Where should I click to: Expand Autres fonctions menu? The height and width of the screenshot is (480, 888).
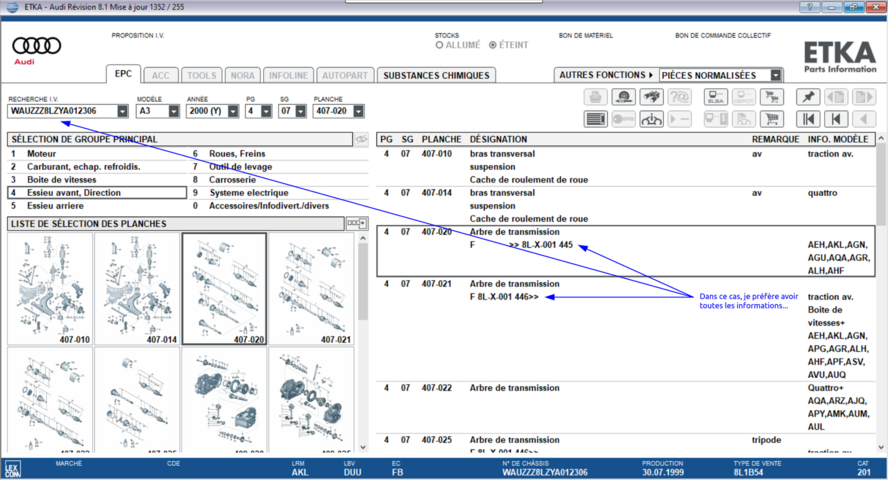click(x=606, y=75)
